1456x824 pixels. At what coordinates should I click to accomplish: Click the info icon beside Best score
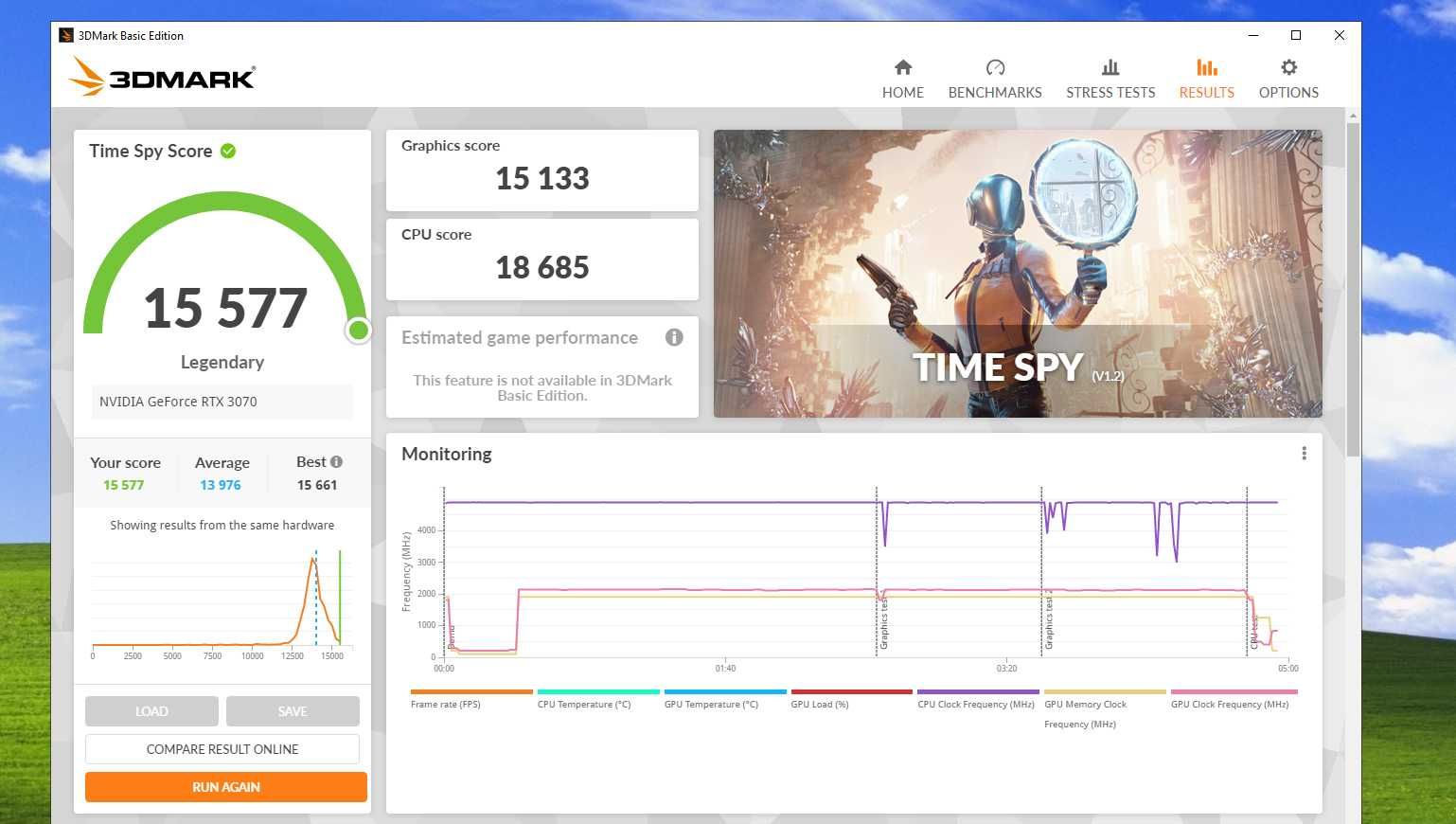tap(336, 461)
